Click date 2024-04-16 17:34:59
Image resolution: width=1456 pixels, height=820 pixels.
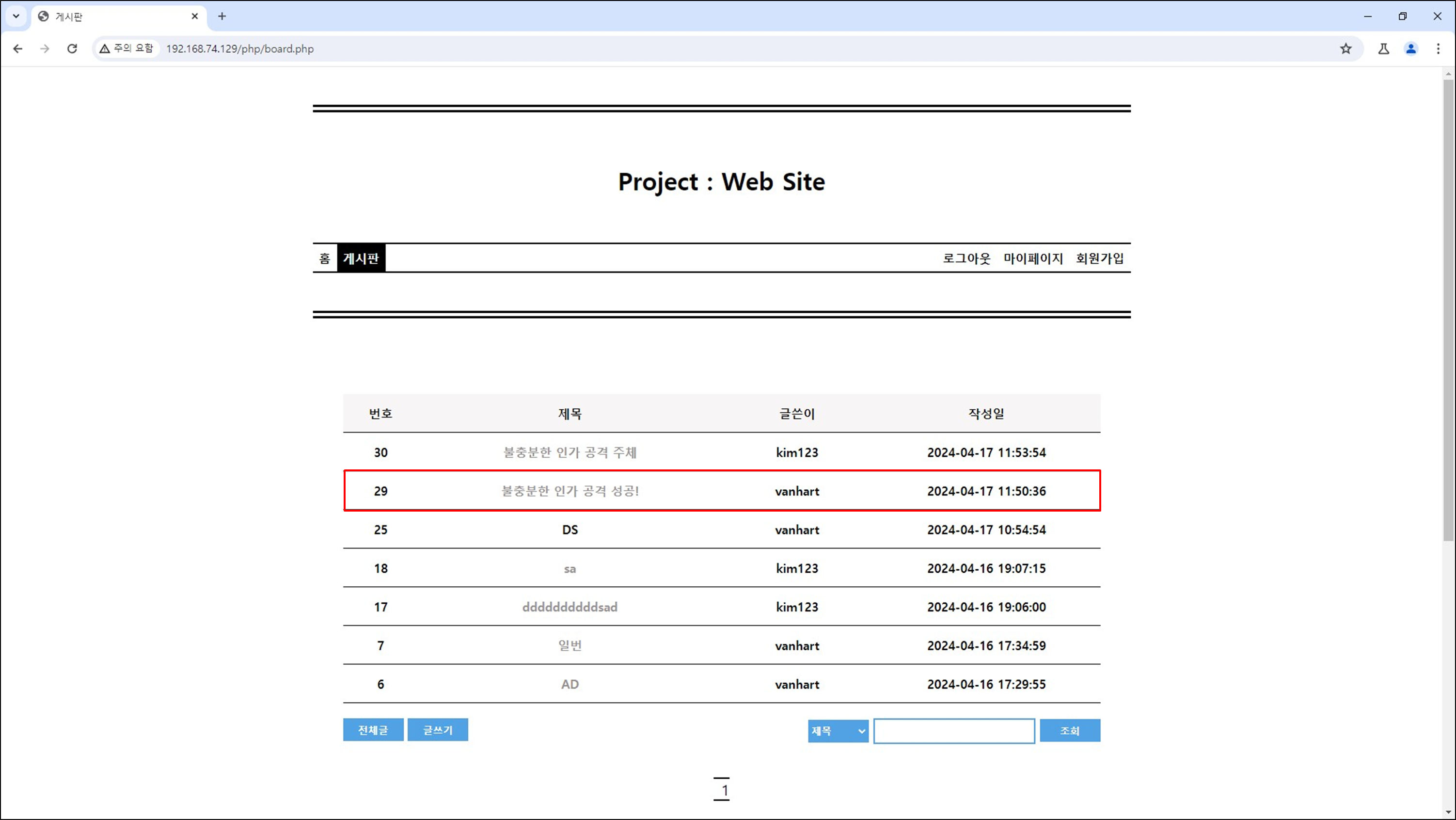986,645
